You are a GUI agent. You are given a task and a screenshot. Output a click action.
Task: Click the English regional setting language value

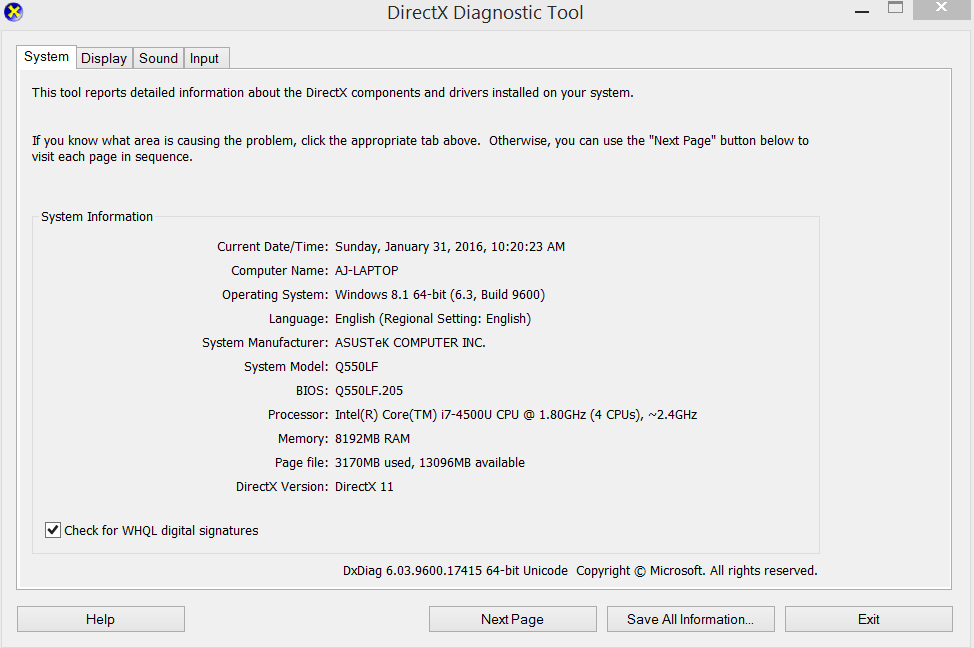[x=433, y=319]
